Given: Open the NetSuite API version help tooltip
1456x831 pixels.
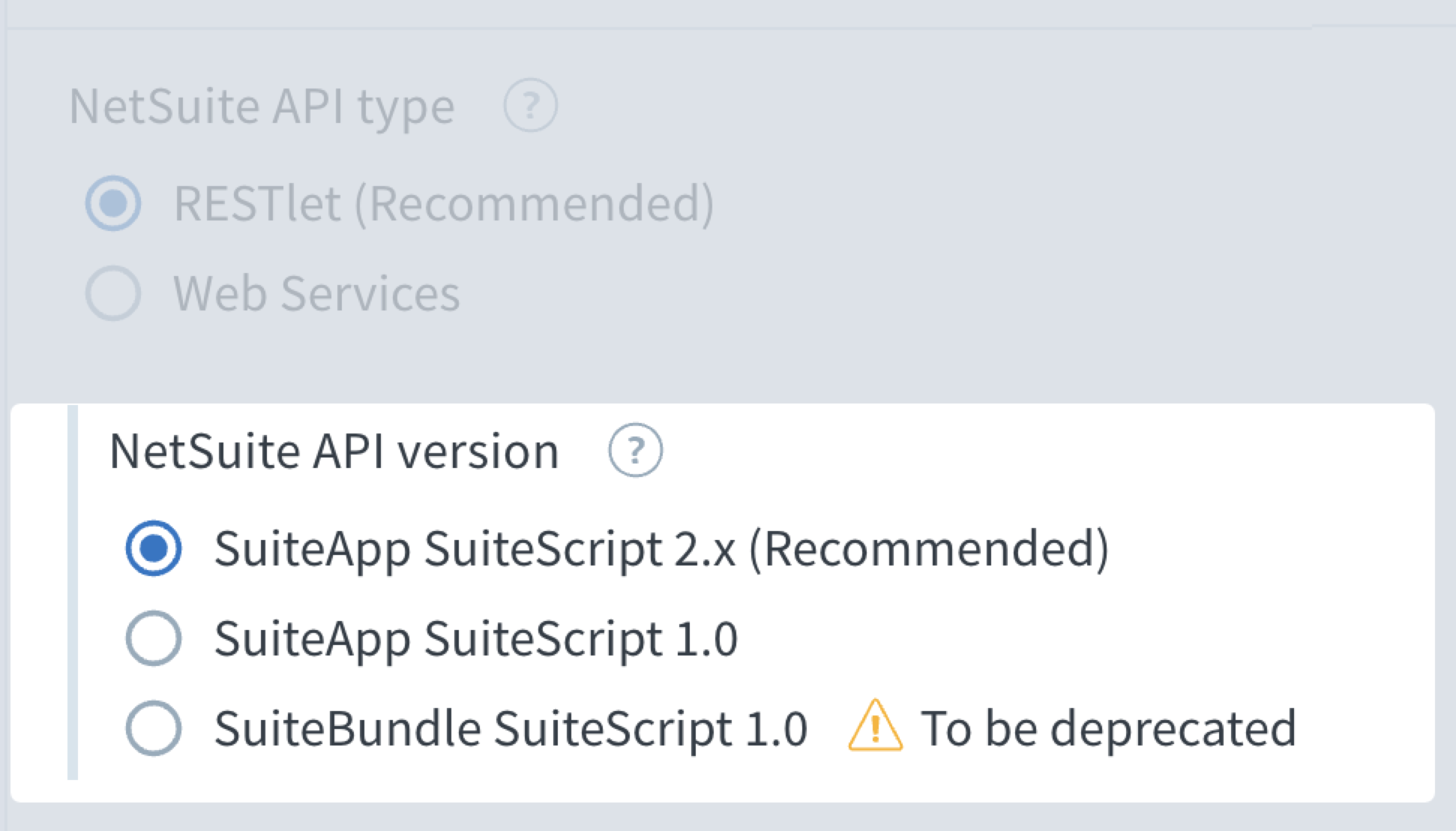Looking at the screenshot, I should [635, 451].
